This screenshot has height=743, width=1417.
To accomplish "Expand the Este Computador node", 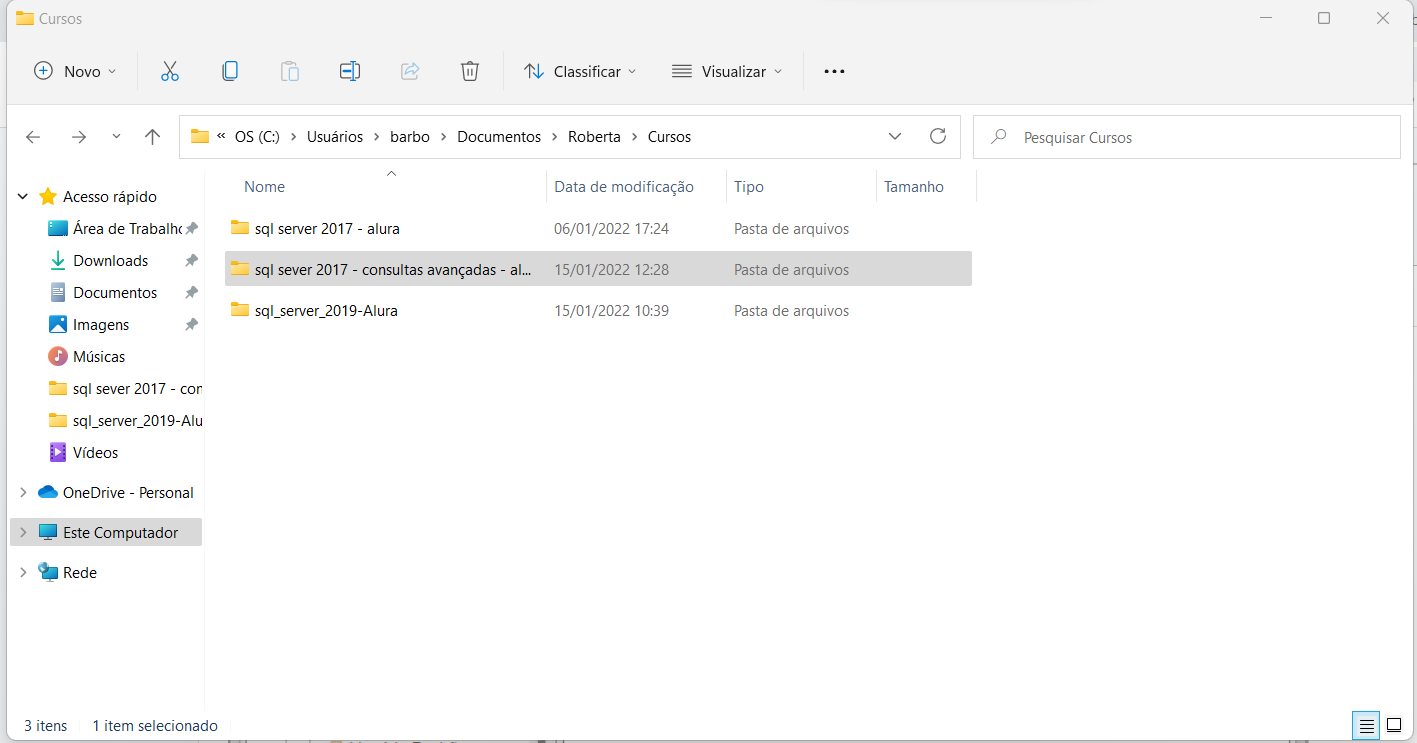I will point(23,532).
